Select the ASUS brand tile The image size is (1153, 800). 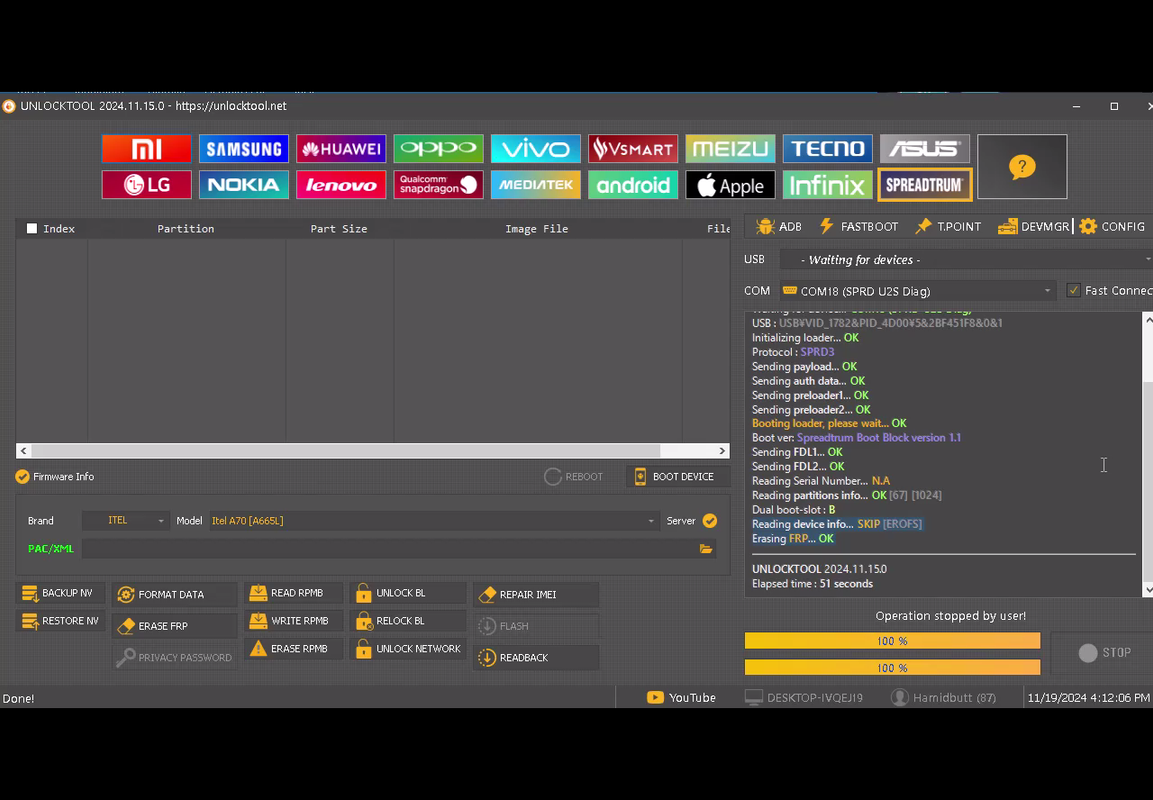tap(924, 149)
